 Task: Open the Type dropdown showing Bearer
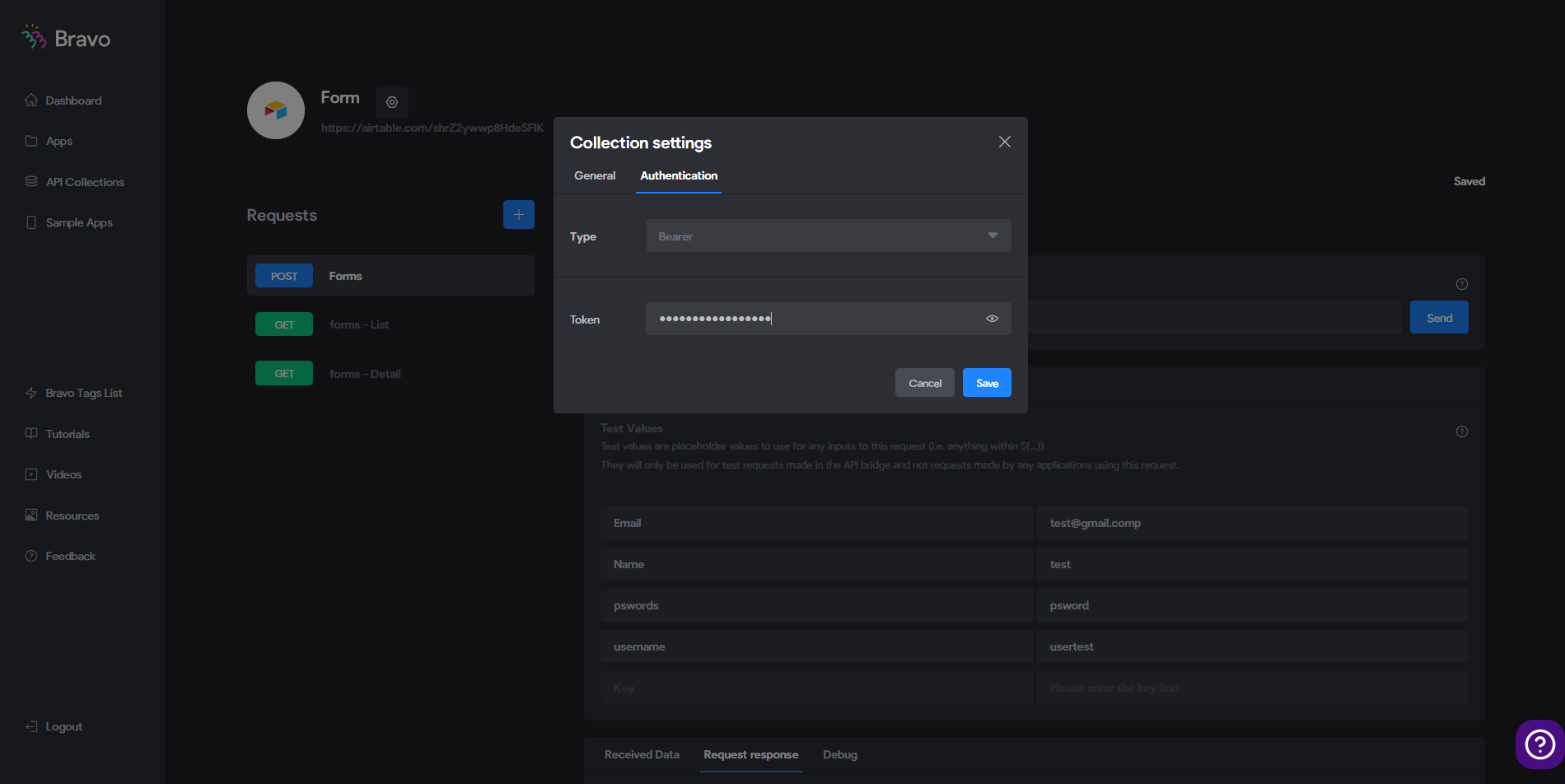[829, 236]
